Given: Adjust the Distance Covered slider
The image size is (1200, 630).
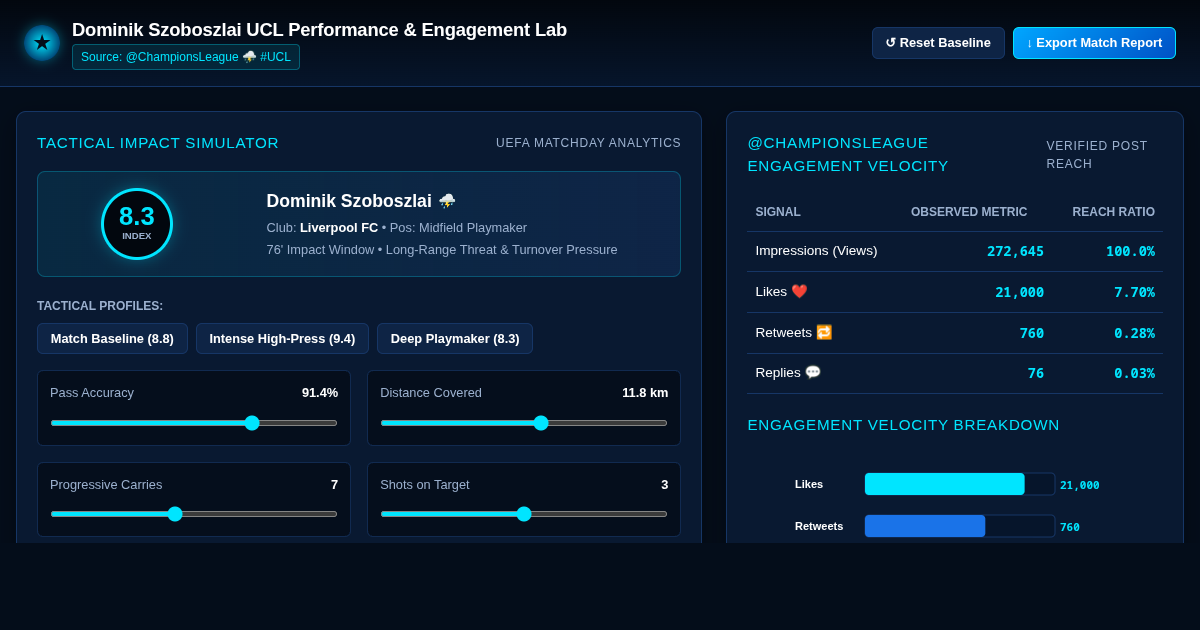Looking at the screenshot, I should (x=524, y=423).
